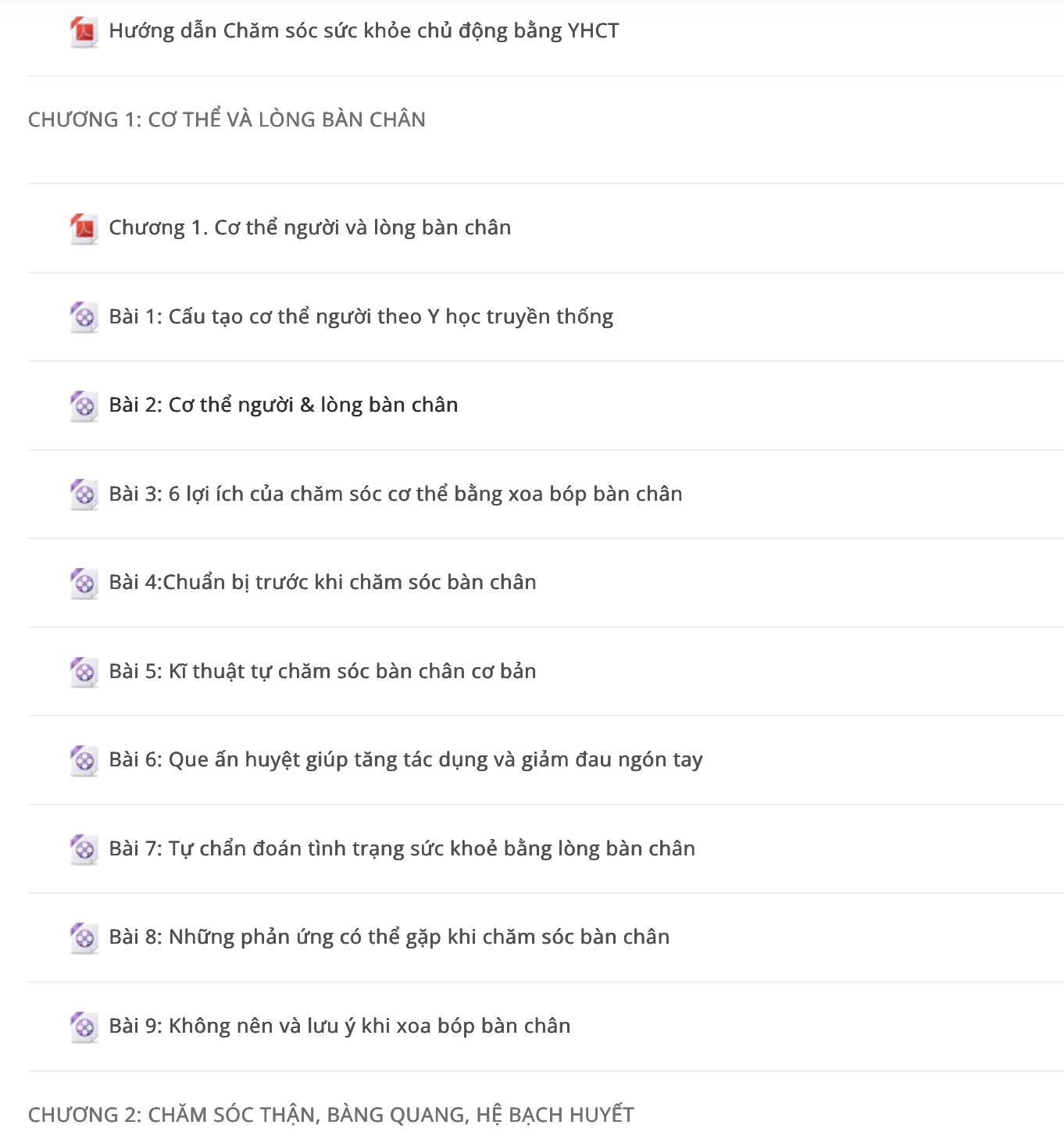
Task: Click the video icon for Bài 2
Action: (84, 406)
